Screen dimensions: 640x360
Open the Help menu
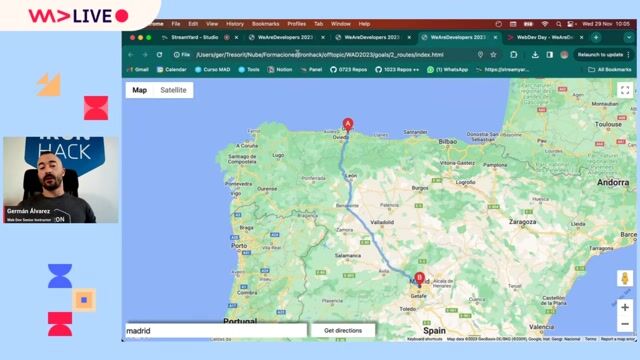pos(364,24)
